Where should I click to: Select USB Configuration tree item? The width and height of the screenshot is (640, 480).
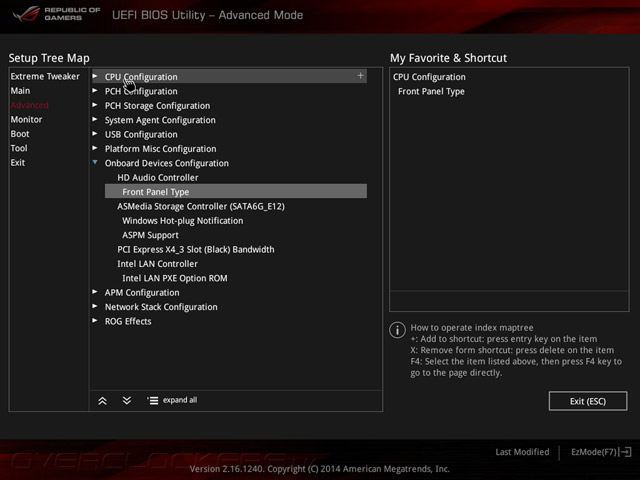tap(141, 134)
